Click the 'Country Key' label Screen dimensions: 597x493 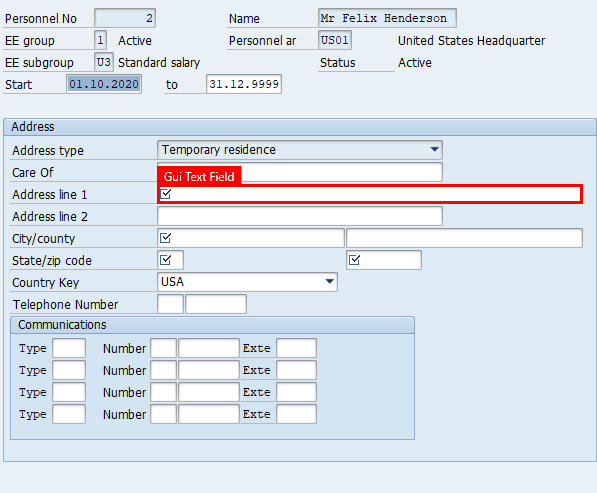pyautogui.click(x=45, y=283)
